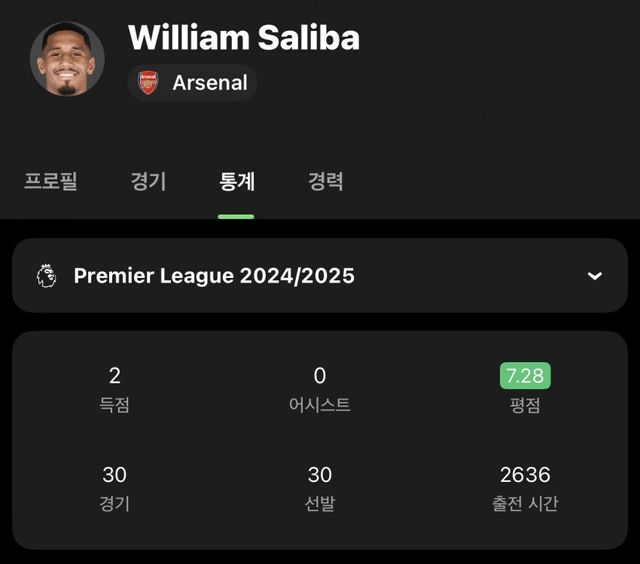
Task: Click the Premier League logo icon
Action: [x=47, y=276]
